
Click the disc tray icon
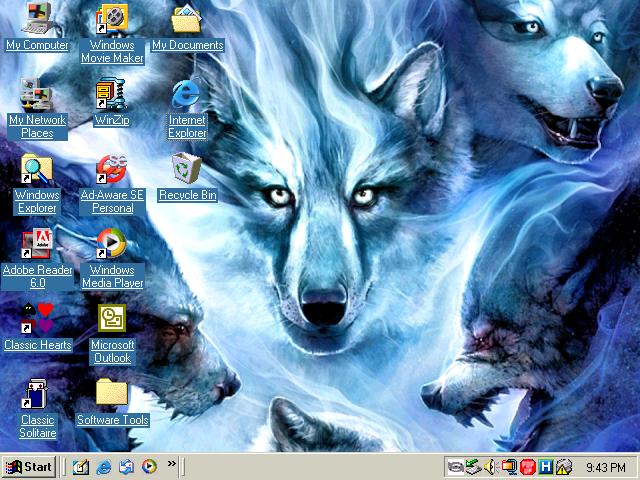[x=456, y=467]
